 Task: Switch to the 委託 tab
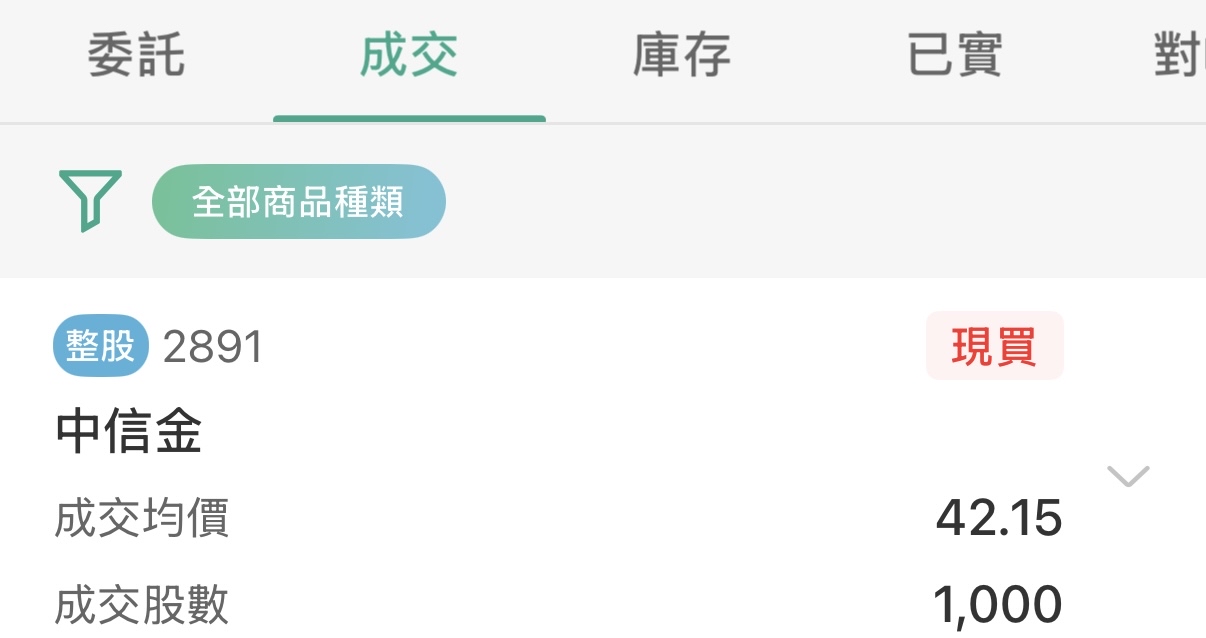pyautogui.click(x=136, y=56)
